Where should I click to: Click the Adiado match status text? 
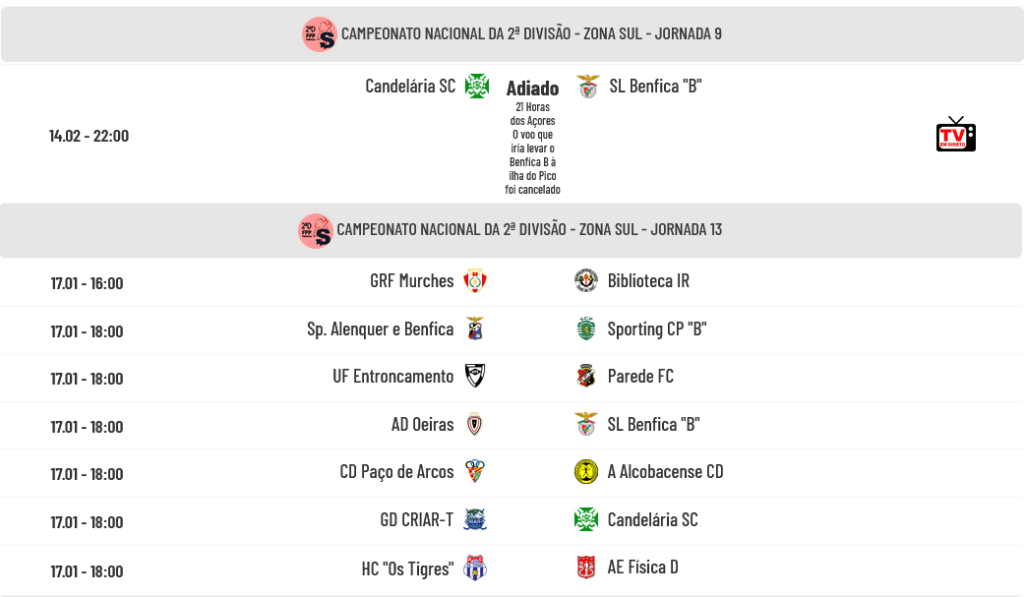[532, 88]
